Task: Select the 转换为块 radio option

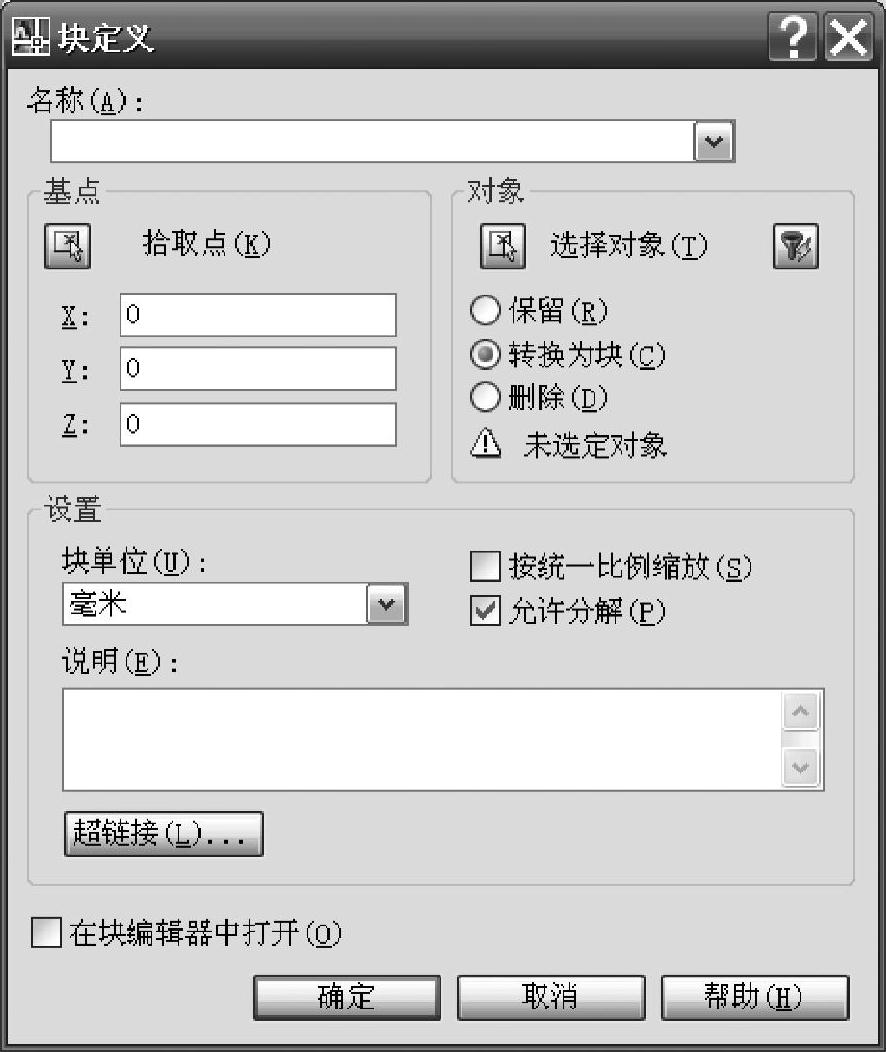Action: coord(485,355)
